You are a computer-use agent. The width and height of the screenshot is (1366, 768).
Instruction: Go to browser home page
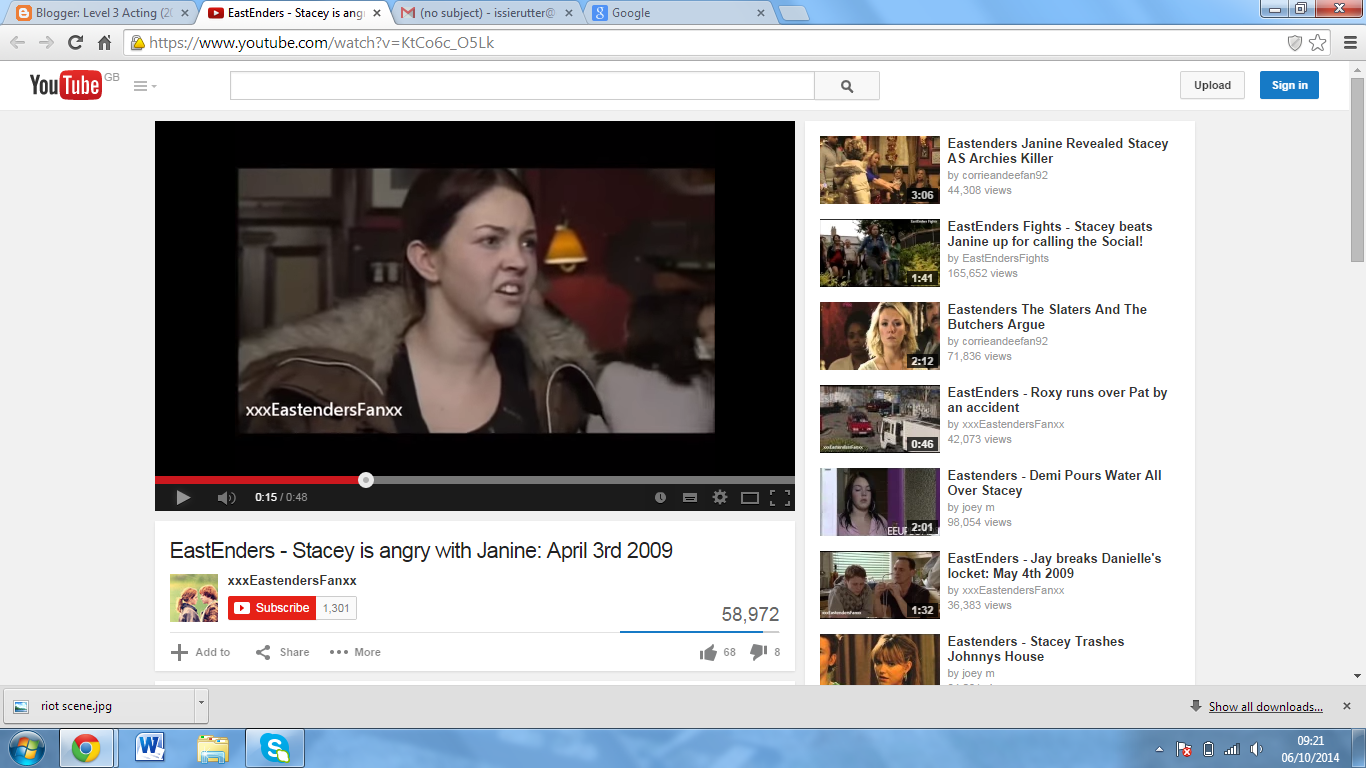pos(104,43)
